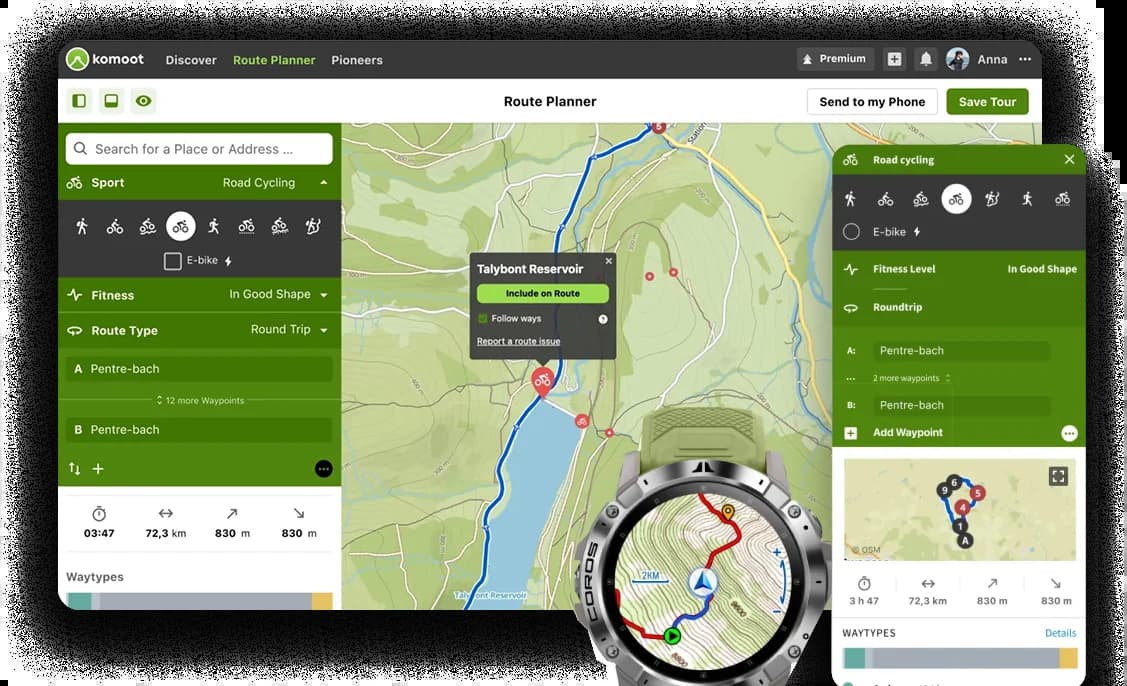Choose Gravel Riding in the sidebar sport row
This screenshot has height=686, width=1127.
pyautogui.click(x=247, y=227)
